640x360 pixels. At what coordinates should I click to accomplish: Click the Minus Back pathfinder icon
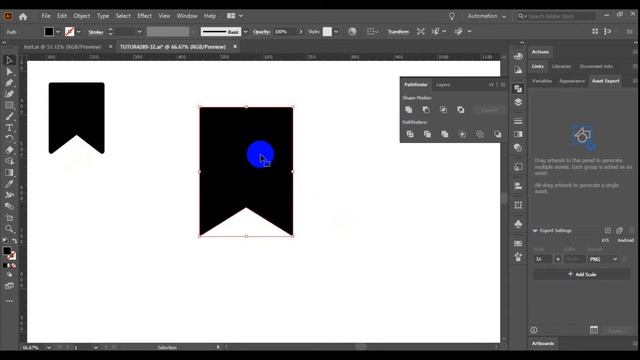pyautogui.click(x=498, y=134)
